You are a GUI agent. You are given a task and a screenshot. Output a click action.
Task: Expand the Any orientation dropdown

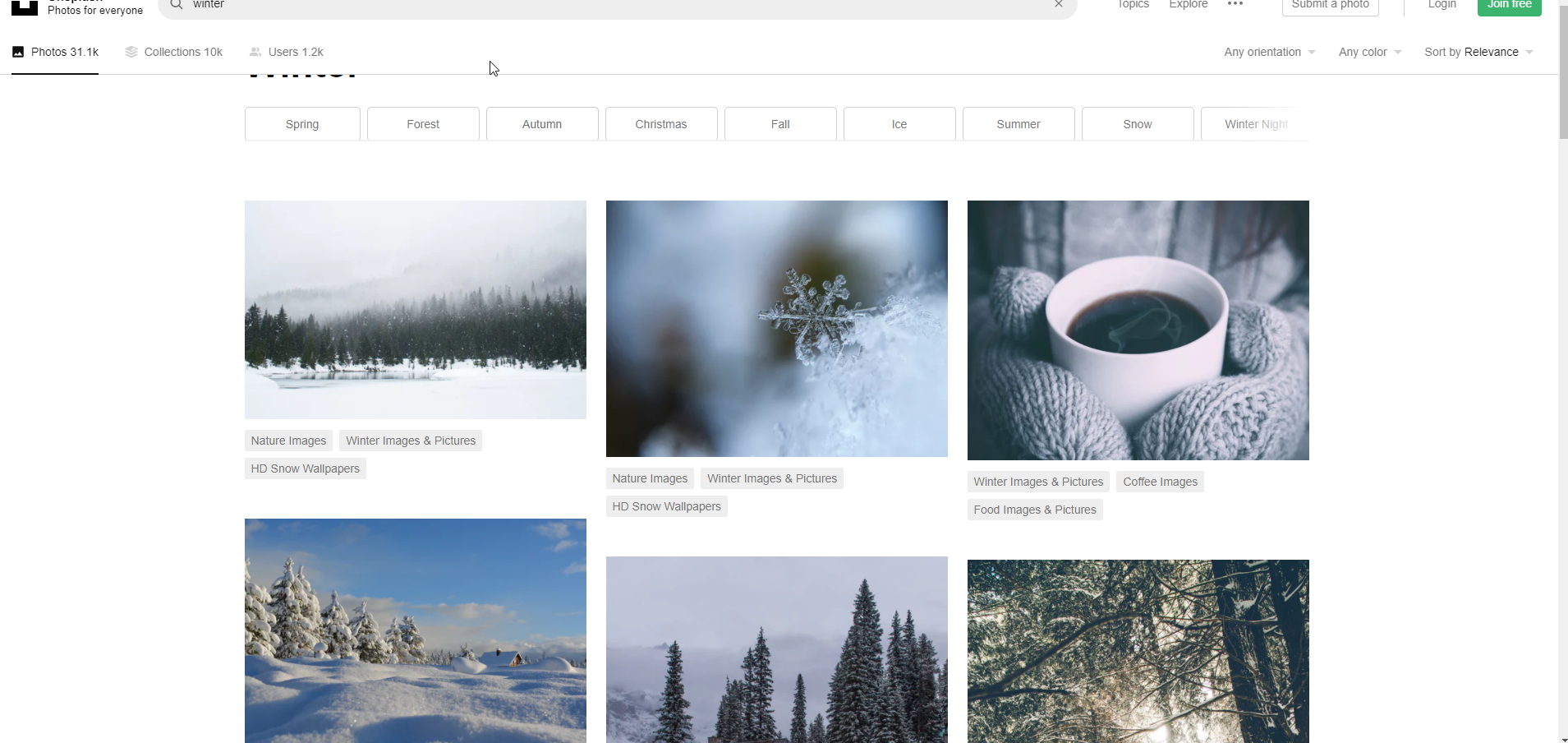coord(1270,52)
